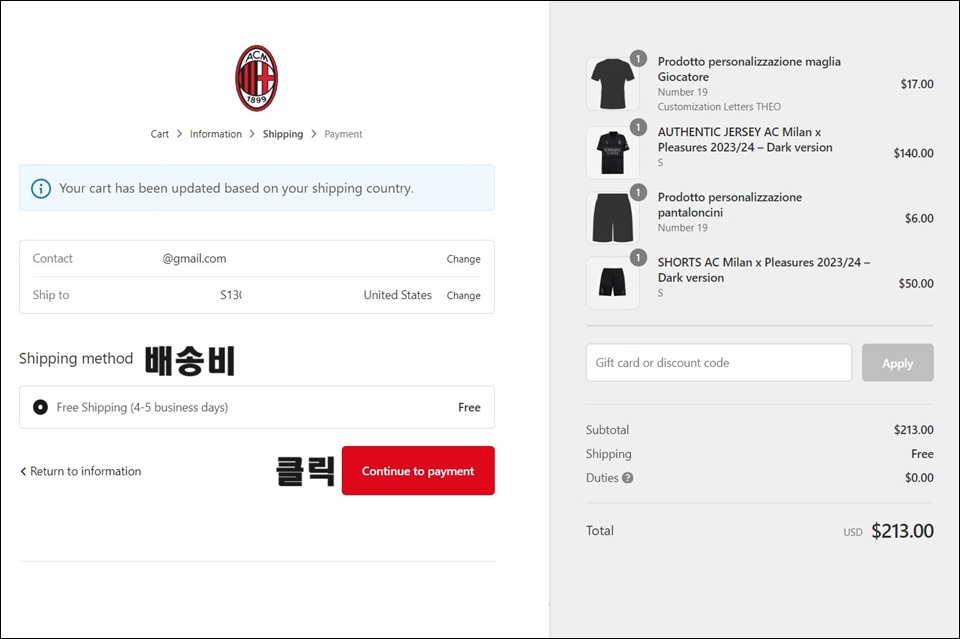The width and height of the screenshot is (960, 639).
Task: Click back chevron beside Return to information
Action: pyautogui.click(x=23, y=471)
